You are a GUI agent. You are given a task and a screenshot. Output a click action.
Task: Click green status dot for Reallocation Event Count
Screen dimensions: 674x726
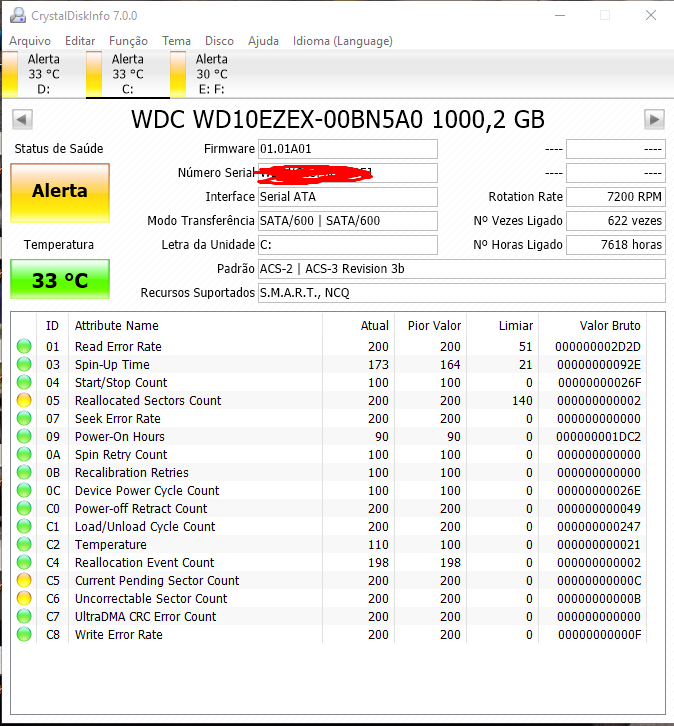pos(24,562)
